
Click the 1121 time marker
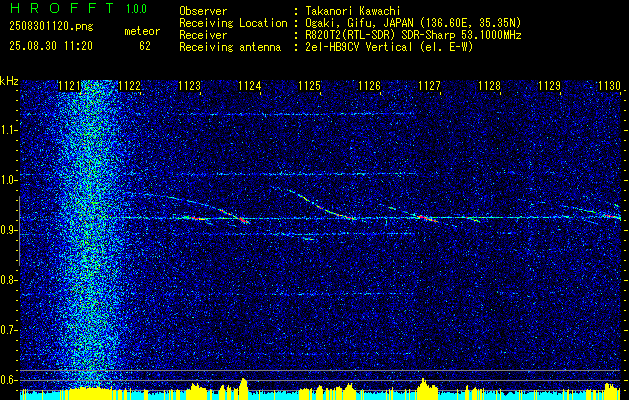click(x=69, y=85)
